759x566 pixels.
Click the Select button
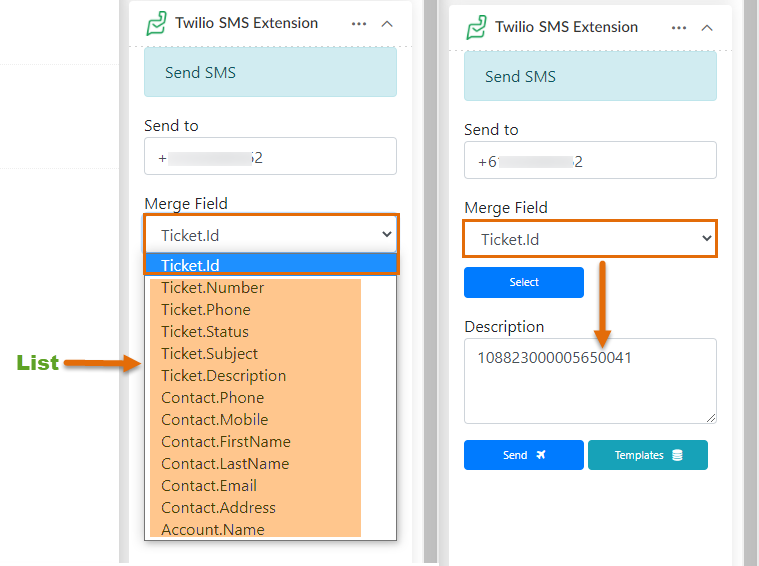point(524,282)
